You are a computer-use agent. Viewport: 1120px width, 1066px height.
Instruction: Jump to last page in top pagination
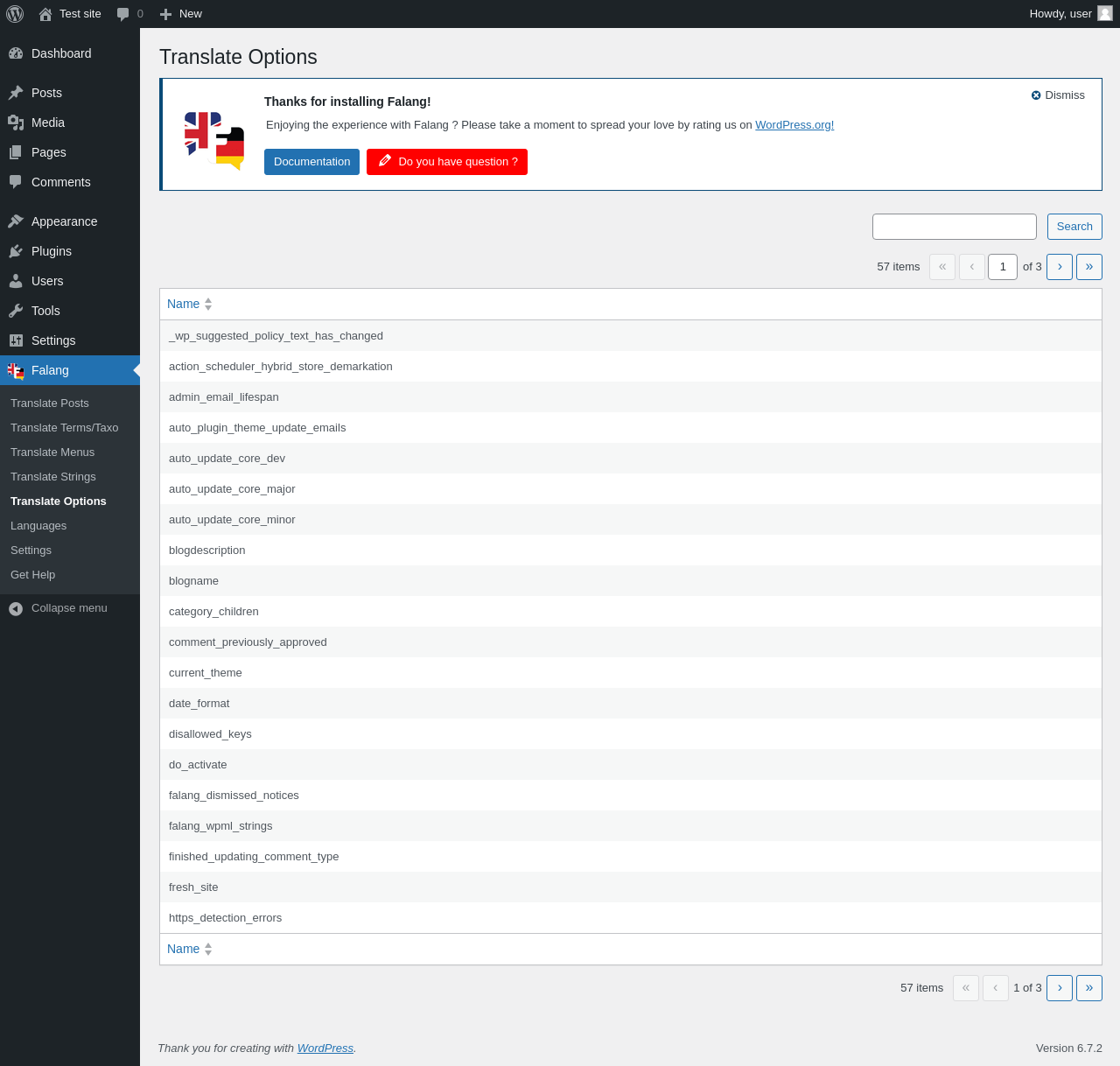pos(1089,267)
